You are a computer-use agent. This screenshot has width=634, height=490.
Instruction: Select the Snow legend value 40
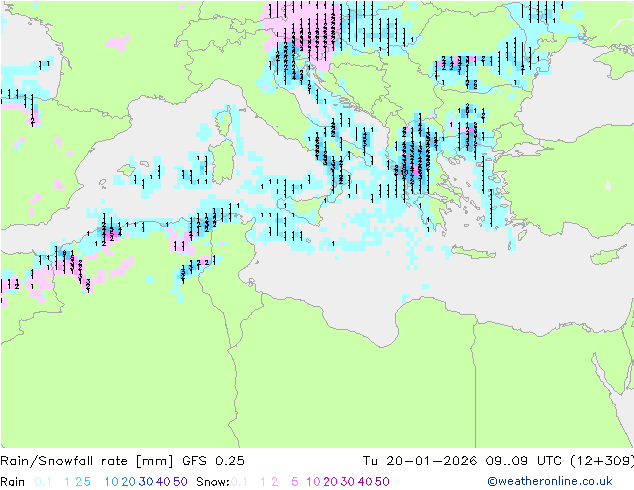365,482
